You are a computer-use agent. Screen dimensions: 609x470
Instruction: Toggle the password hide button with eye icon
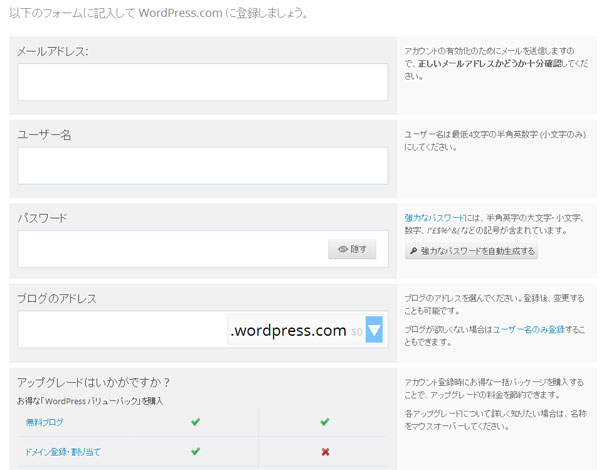point(352,249)
